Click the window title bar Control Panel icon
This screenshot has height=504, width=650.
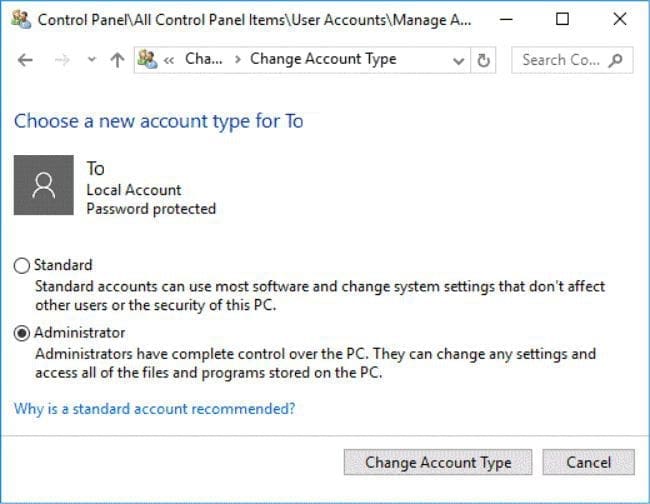[x=19, y=18]
